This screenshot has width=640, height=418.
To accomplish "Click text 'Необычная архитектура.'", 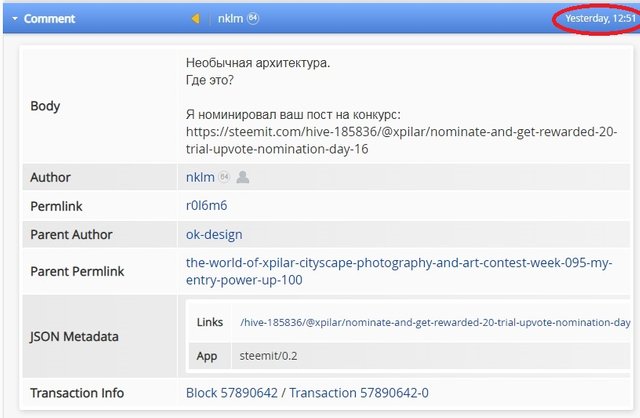I will click(x=258, y=63).
